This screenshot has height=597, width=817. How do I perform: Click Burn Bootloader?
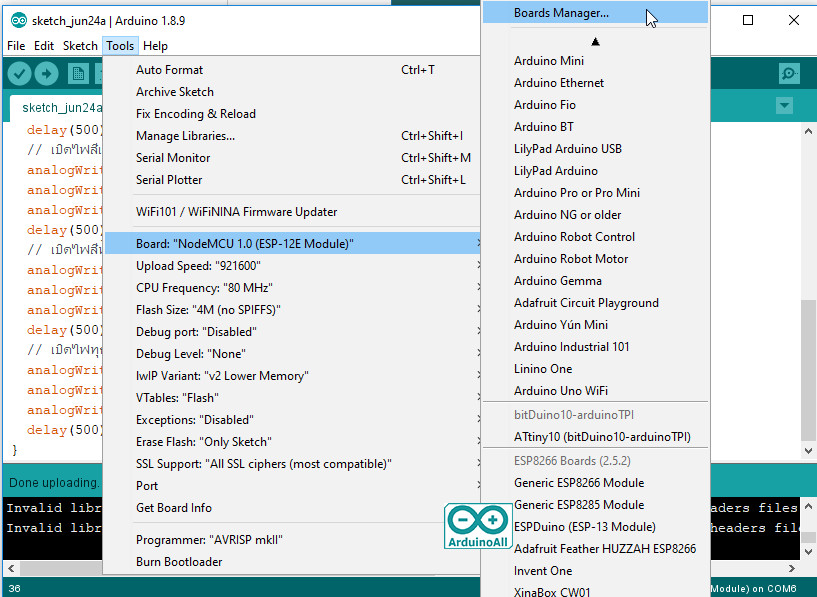(292, 562)
